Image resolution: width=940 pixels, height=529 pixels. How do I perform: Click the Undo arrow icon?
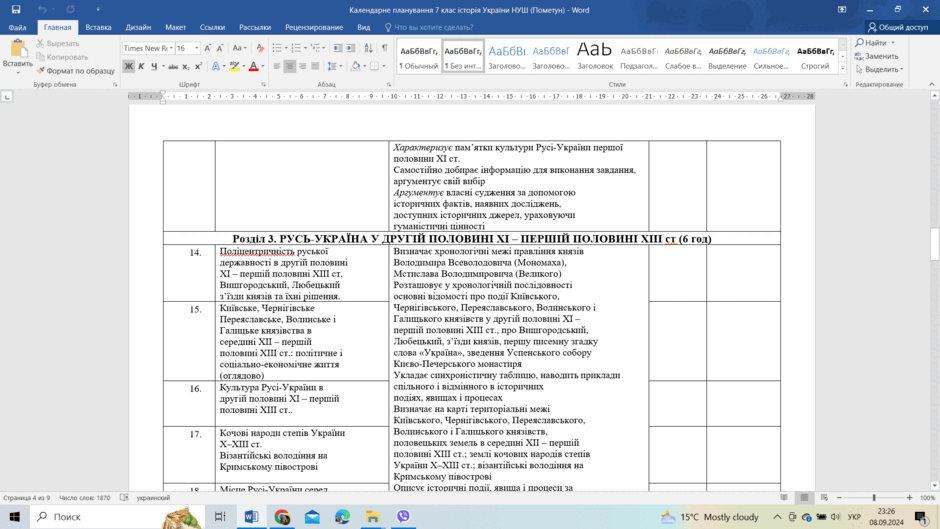point(42,10)
